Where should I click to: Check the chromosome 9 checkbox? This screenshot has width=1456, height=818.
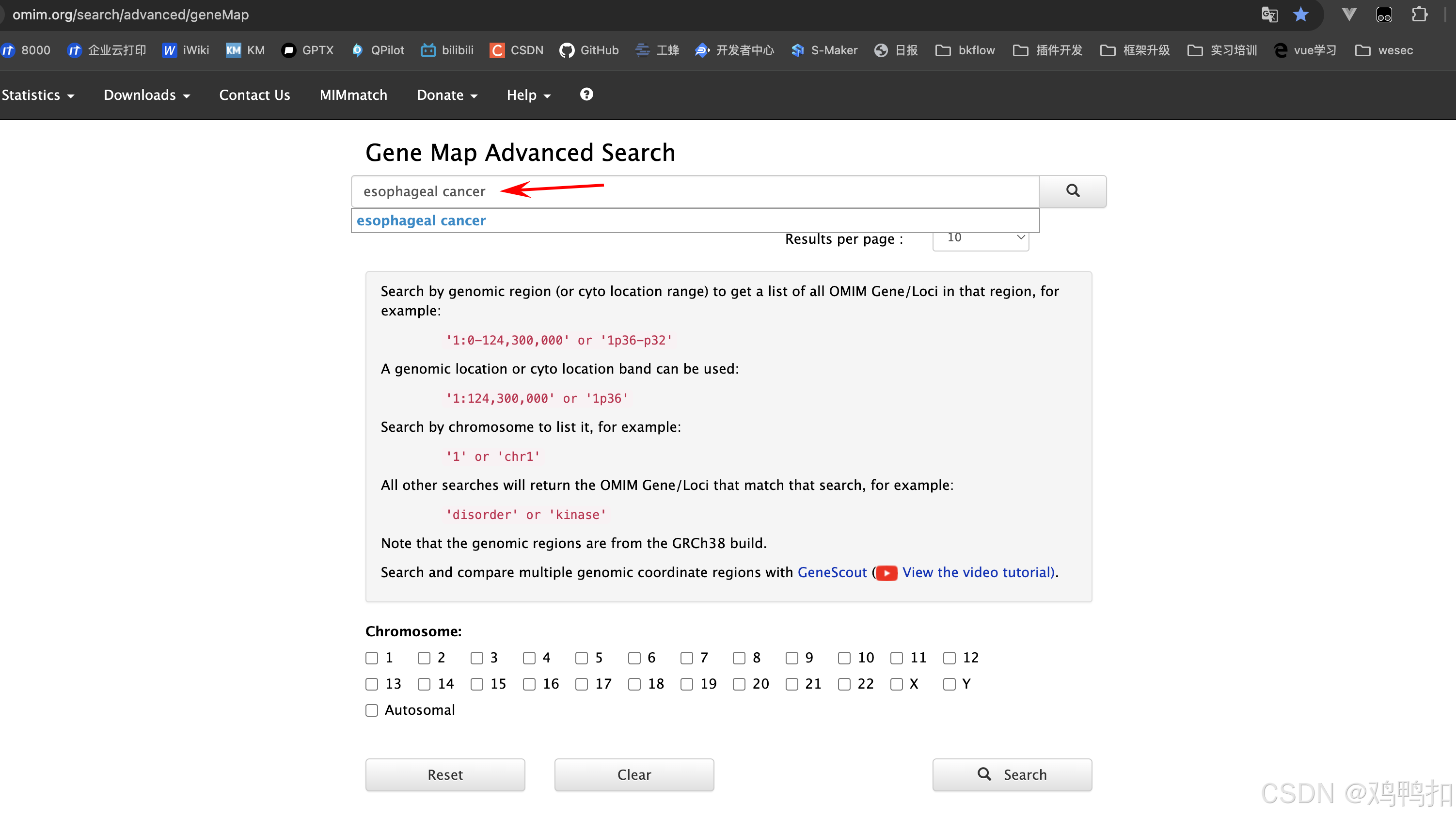click(791, 658)
